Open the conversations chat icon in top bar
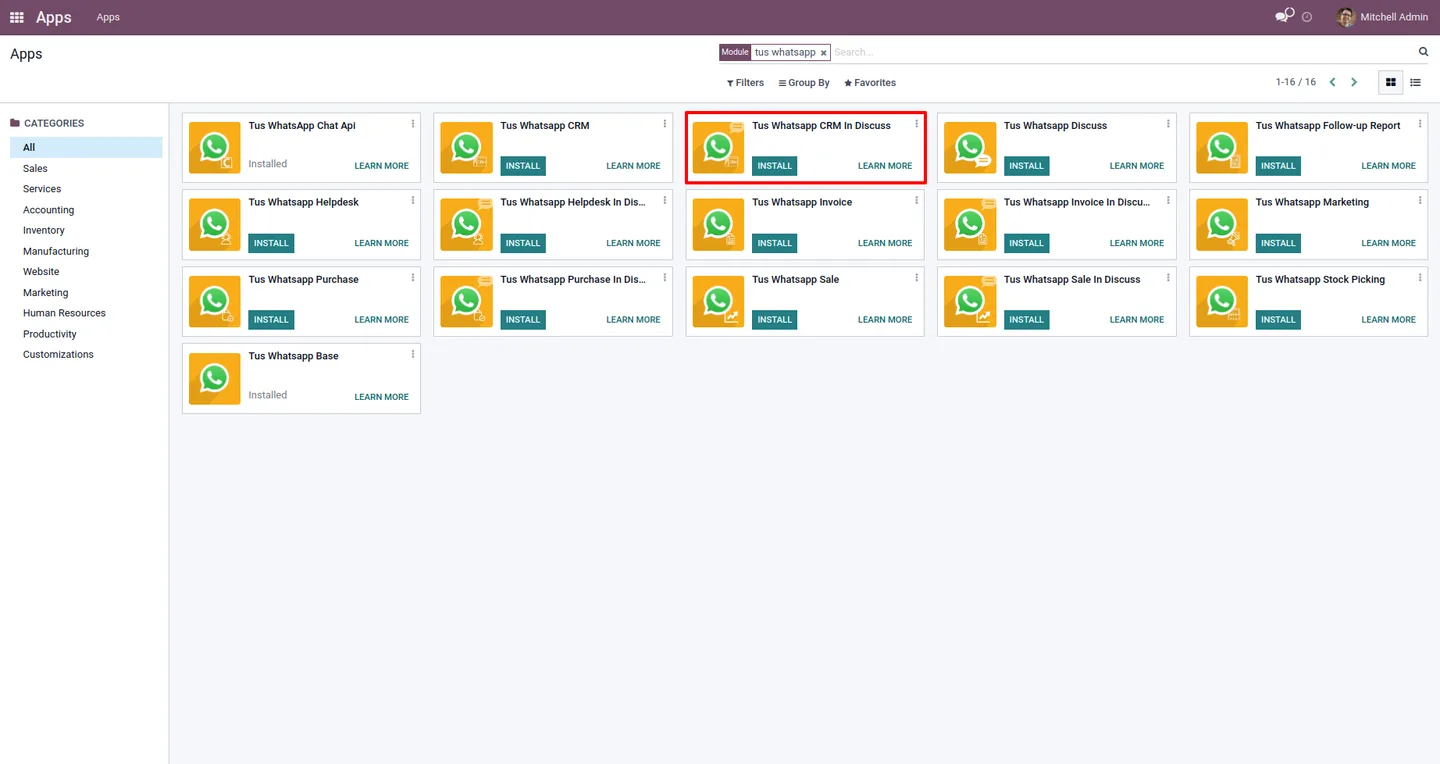Image resolution: width=1440 pixels, height=764 pixels. tap(1284, 16)
